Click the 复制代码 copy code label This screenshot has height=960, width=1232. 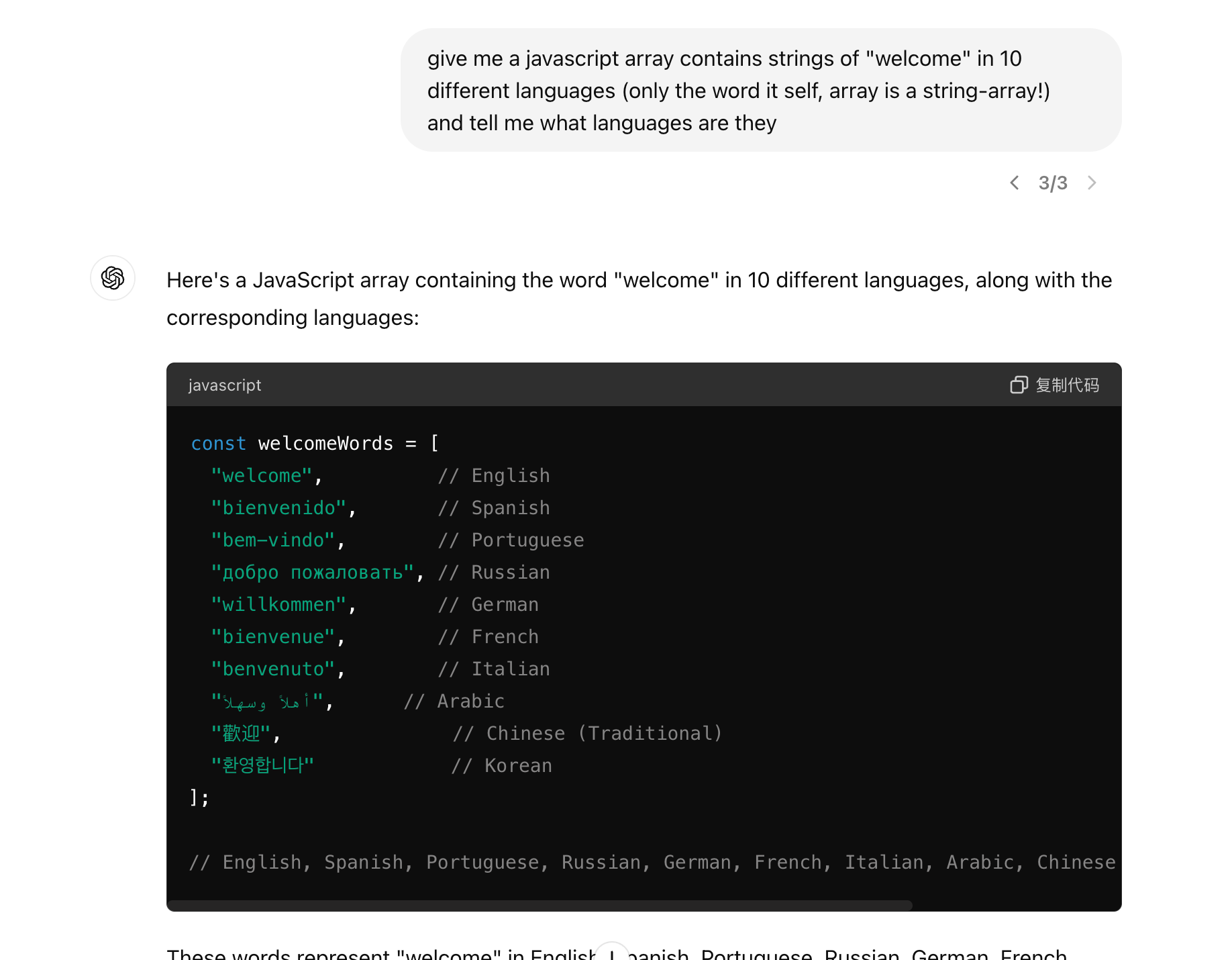click(1067, 385)
